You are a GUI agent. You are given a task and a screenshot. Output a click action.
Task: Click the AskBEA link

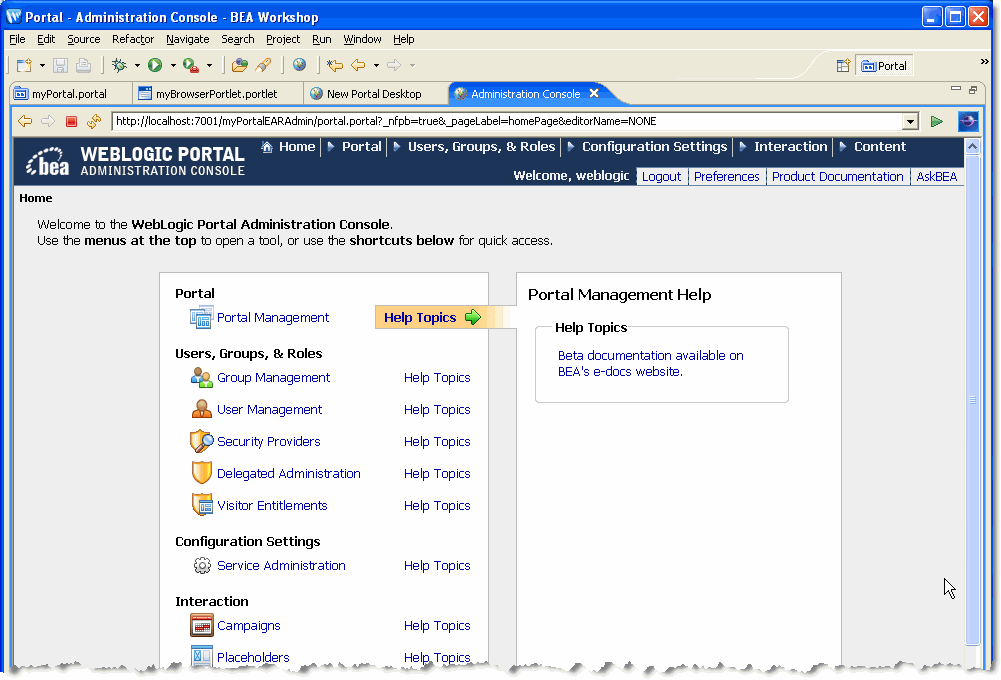[x=936, y=177]
